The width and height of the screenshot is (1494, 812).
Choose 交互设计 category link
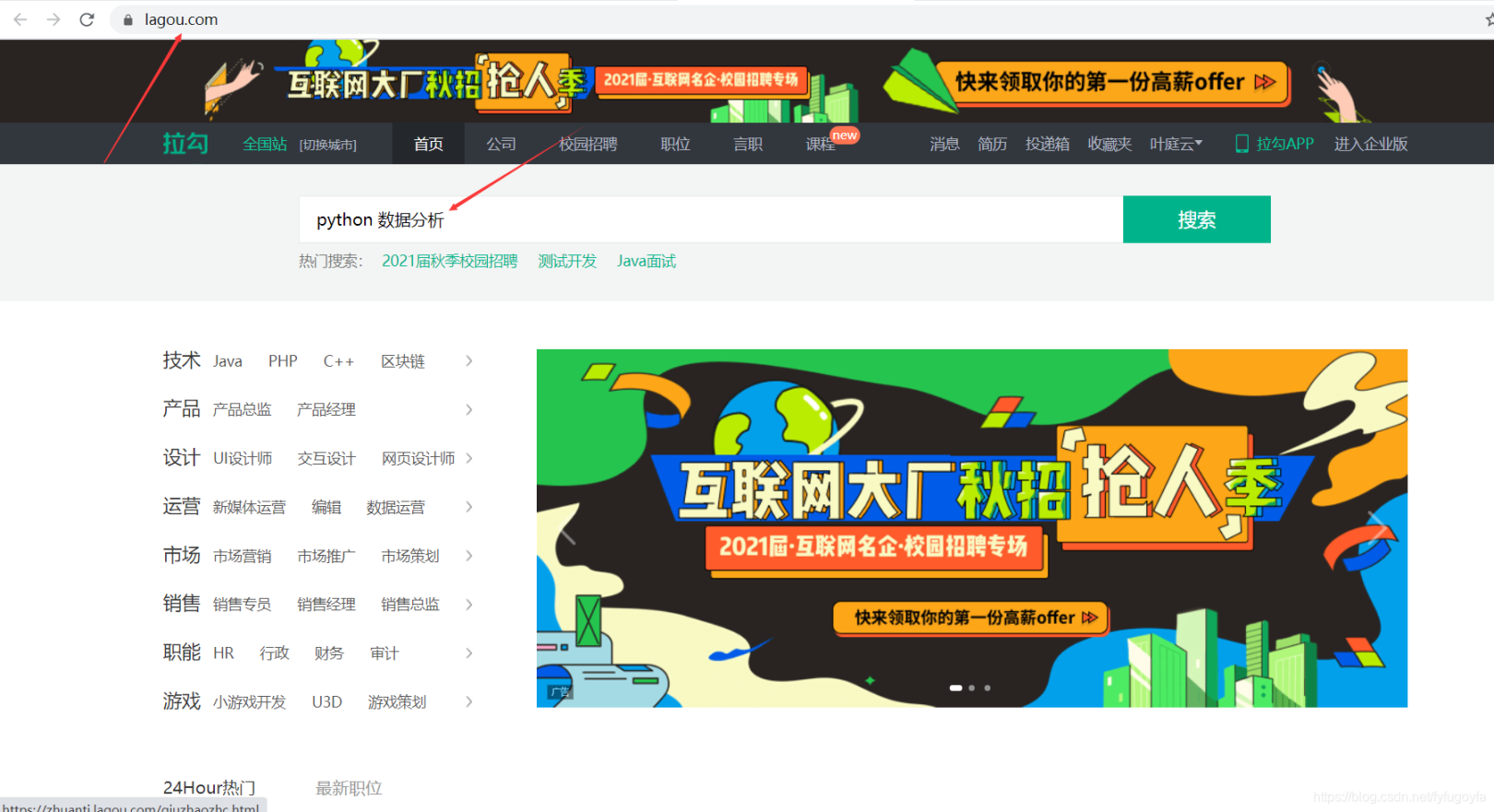point(326,458)
